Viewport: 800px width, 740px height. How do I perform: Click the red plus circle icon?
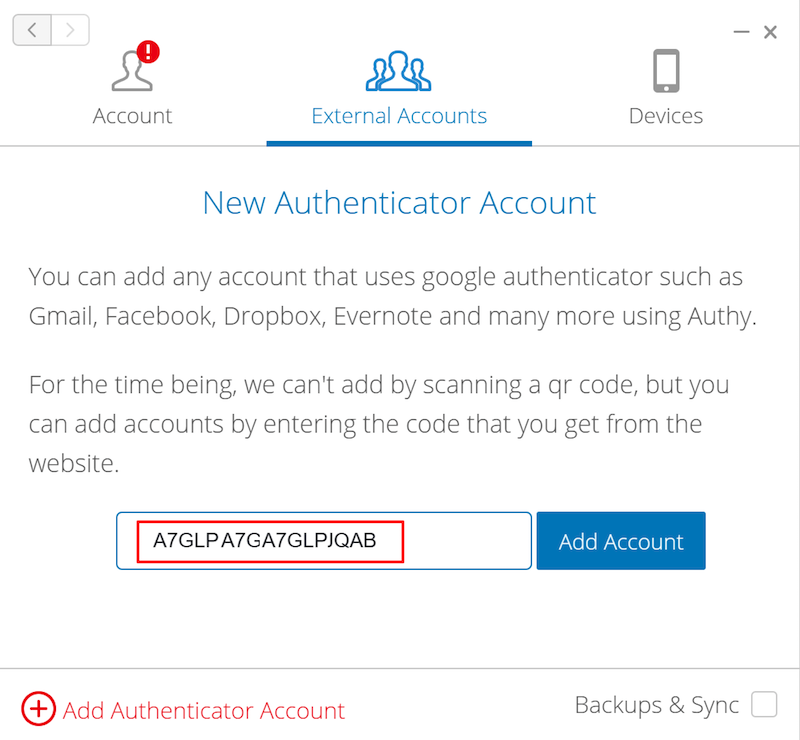[x=38, y=708]
